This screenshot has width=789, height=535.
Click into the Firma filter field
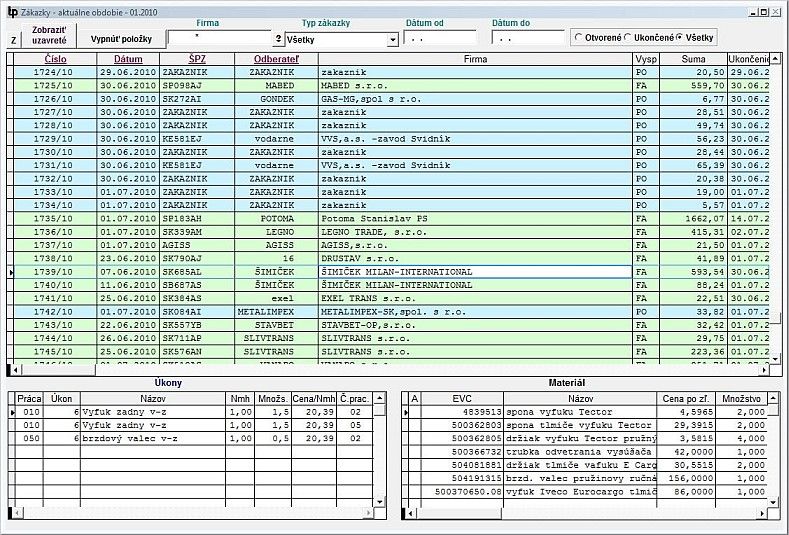(x=220, y=38)
